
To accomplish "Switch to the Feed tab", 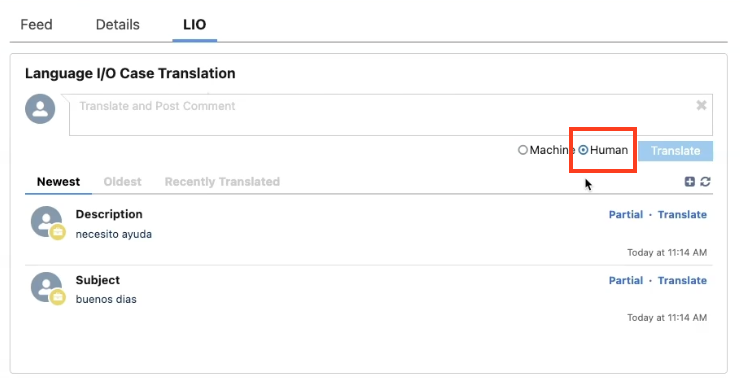I will click(36, 25).
